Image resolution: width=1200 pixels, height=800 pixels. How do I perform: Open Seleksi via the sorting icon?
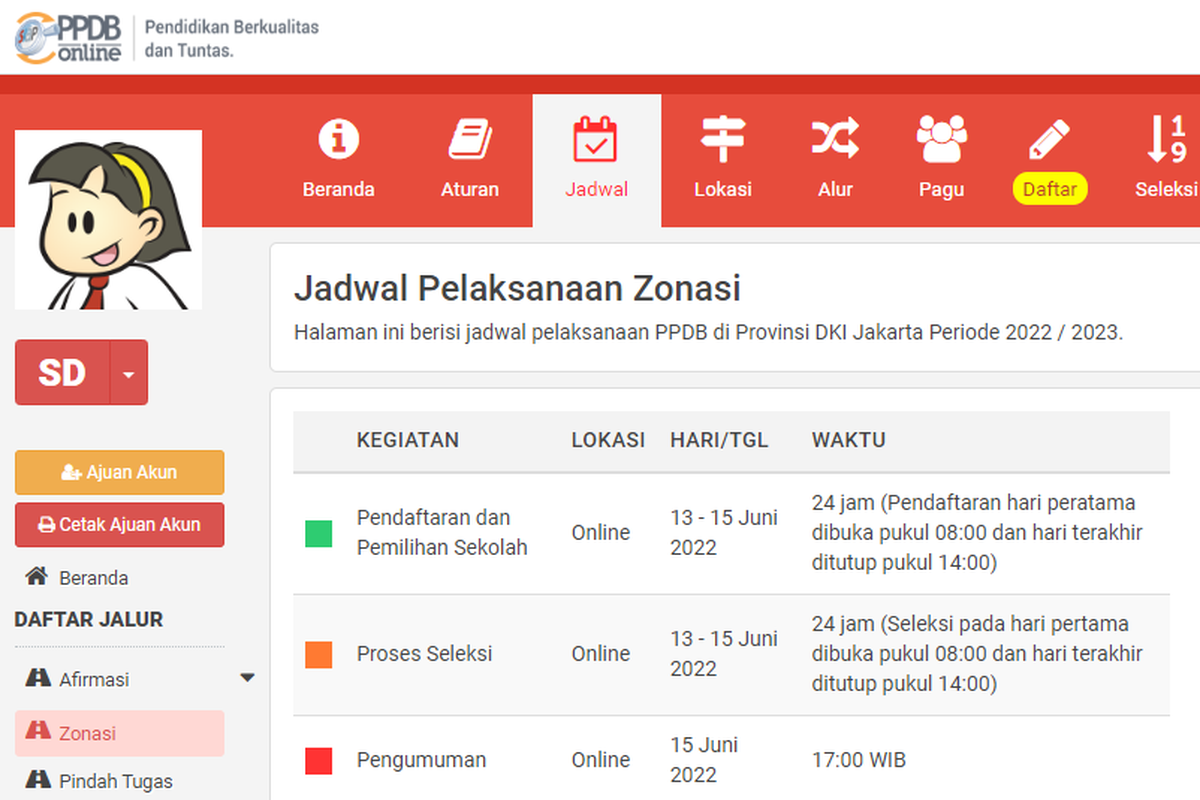coord(1168,139)
